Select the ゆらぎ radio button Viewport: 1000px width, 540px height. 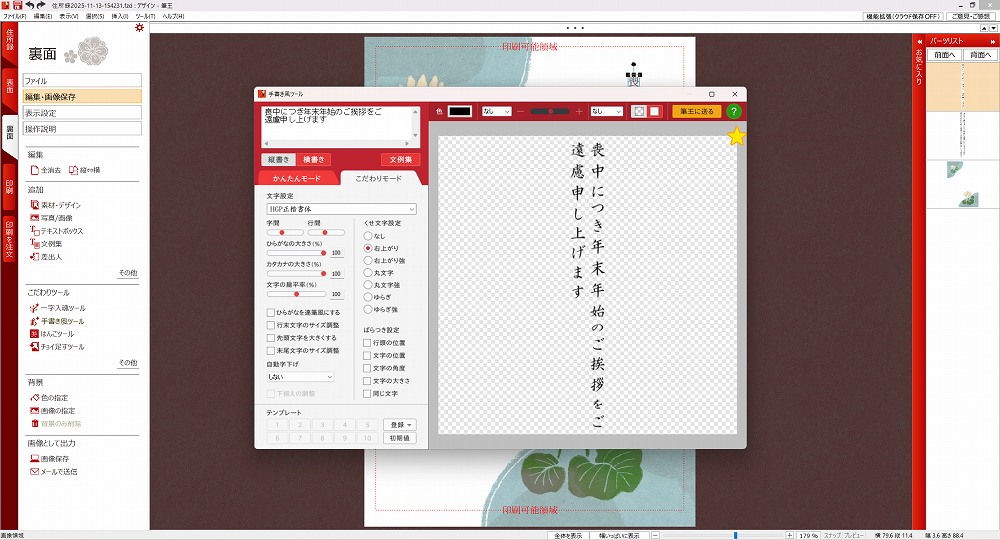pyautogui.click(x=368, y=297)
